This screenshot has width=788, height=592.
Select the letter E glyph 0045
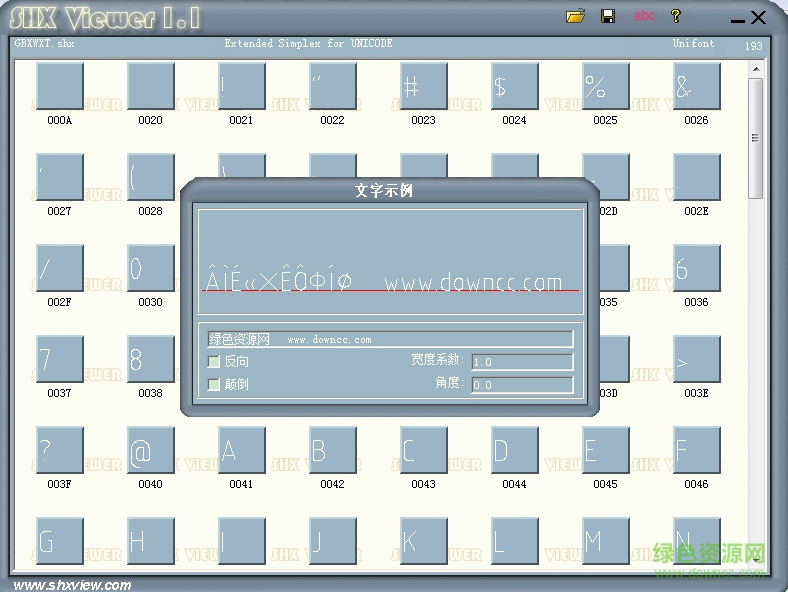pos(605,450)
